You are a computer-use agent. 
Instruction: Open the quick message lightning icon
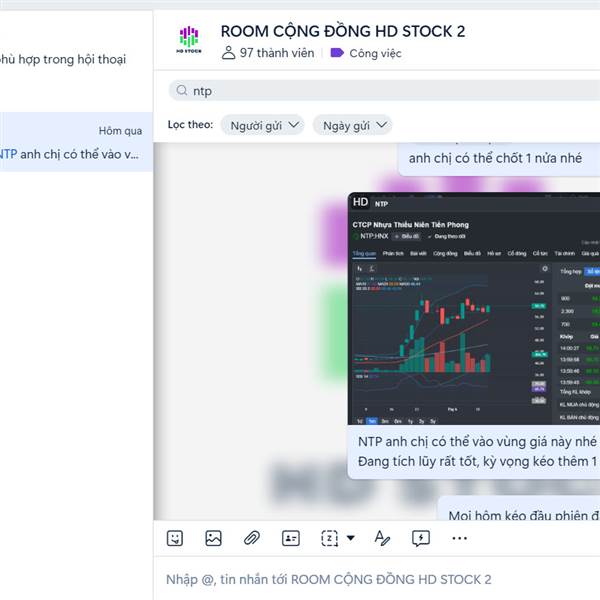click(421, 538)
